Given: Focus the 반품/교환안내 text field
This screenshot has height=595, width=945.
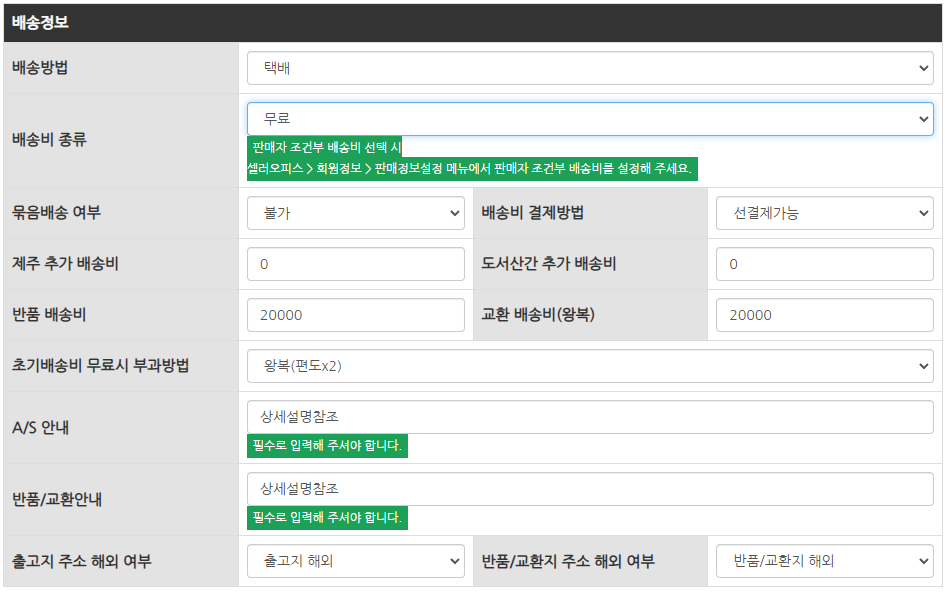Looking at the screenshot, I should [x=590, y=489].
